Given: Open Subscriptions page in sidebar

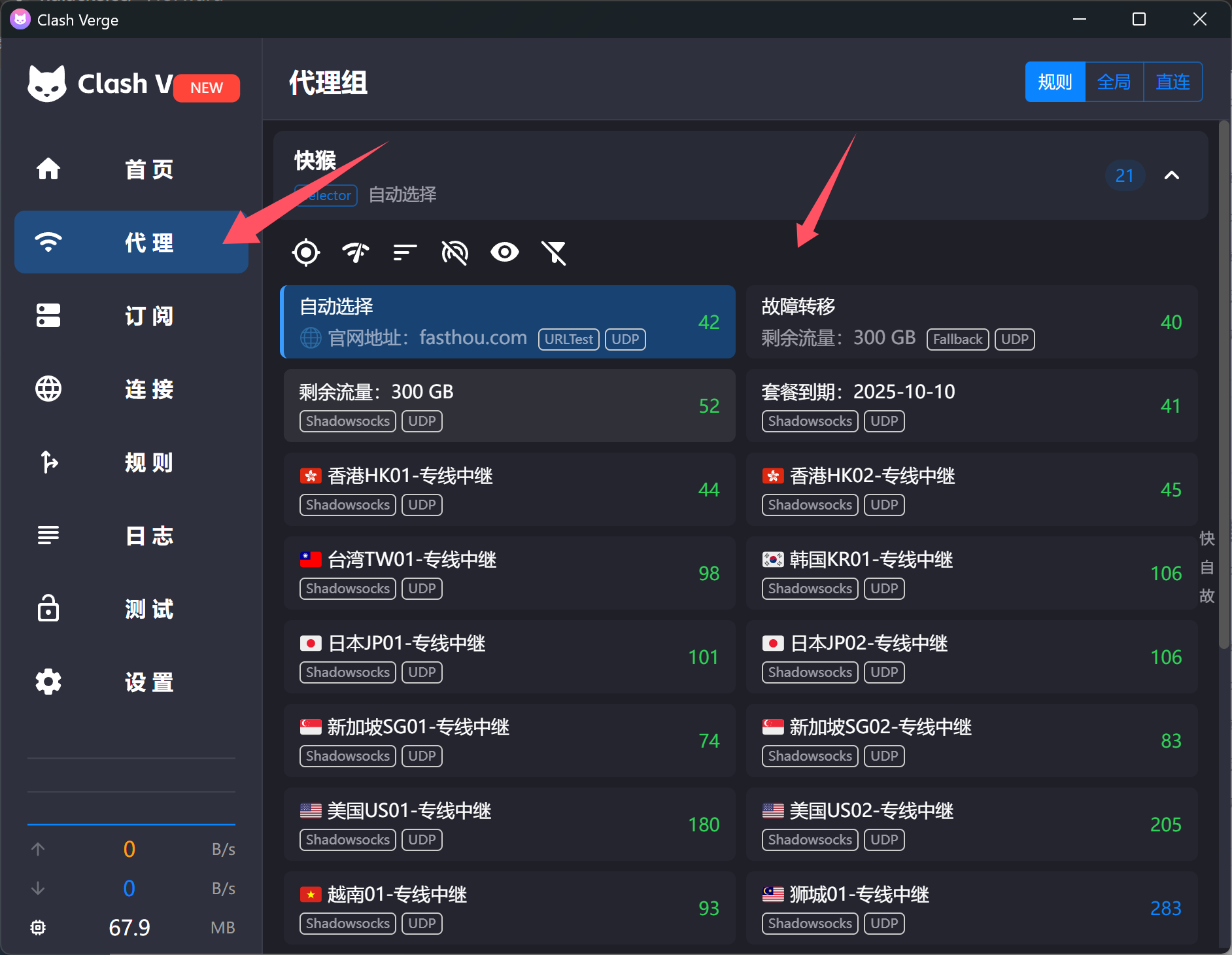Looking at the screenshot, I should 131,316.
